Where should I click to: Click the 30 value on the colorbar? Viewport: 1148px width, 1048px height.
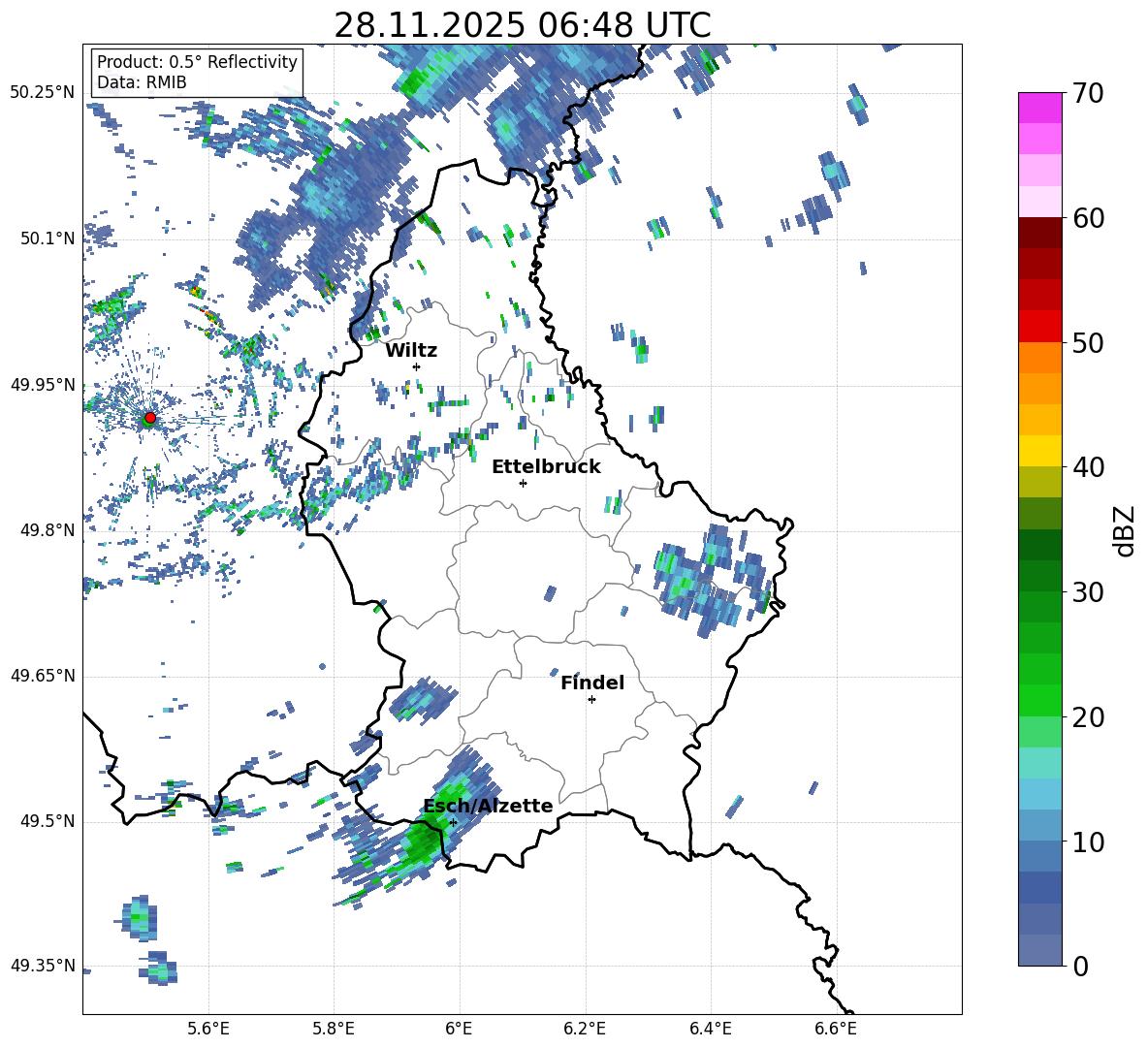click(1087, 592)
